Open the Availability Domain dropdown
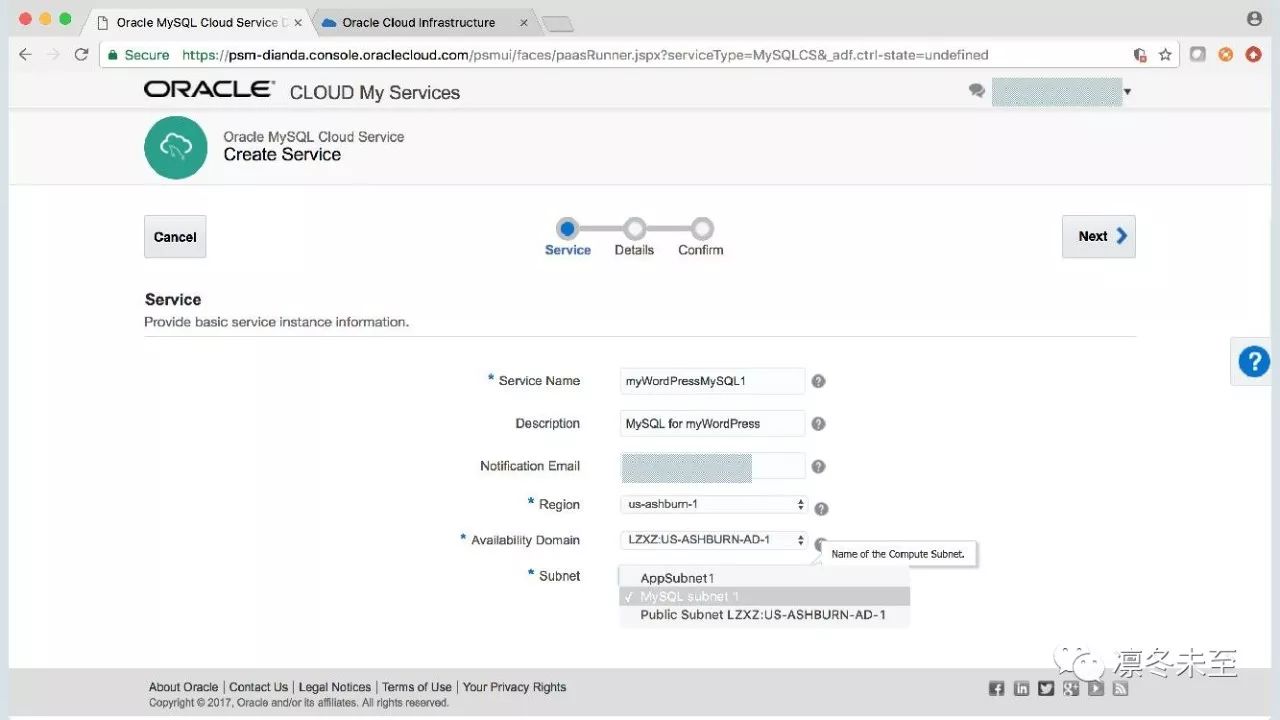 pos(713,540)
